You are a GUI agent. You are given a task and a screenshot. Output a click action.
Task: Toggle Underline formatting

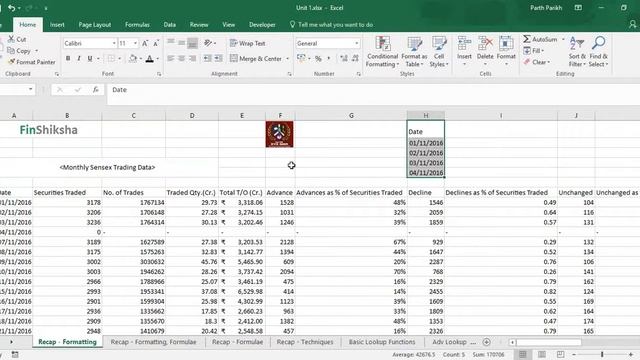(x=90, y=58)
